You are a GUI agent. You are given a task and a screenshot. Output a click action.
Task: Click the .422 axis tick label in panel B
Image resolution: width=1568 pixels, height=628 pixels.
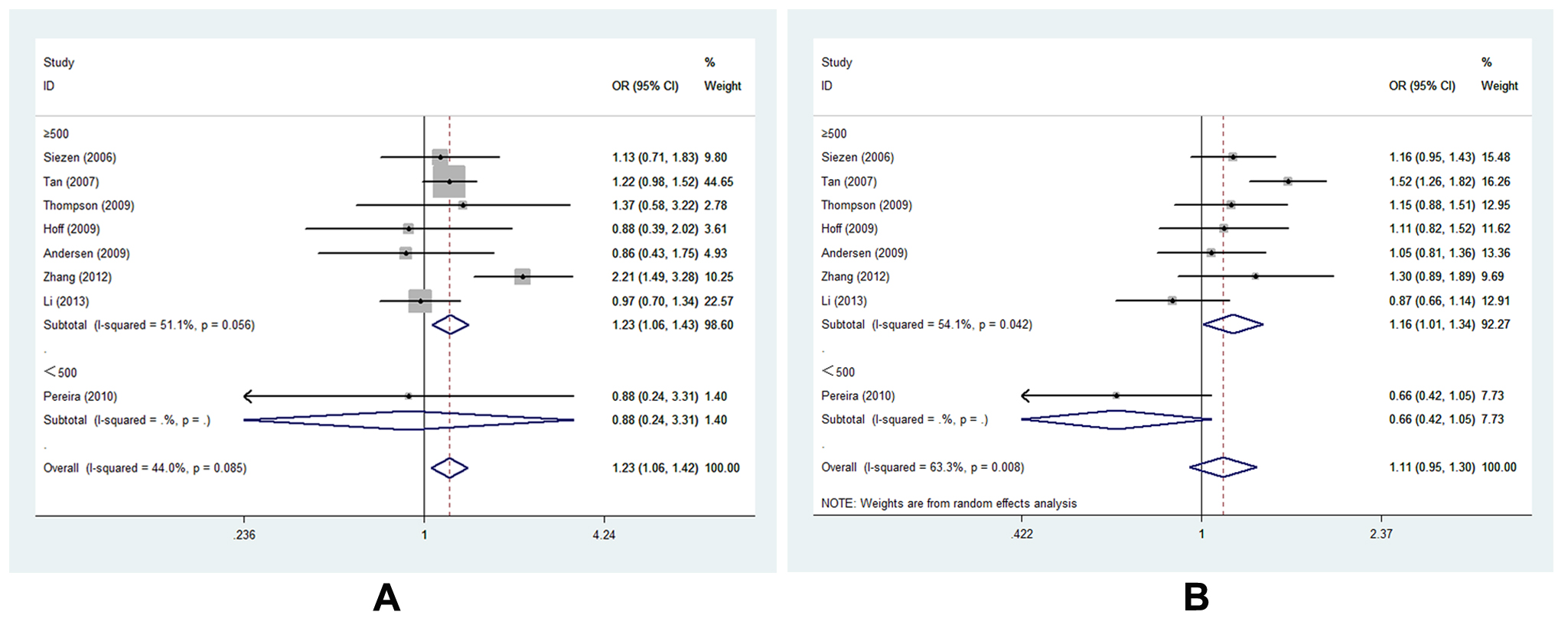click(1022, 534)
